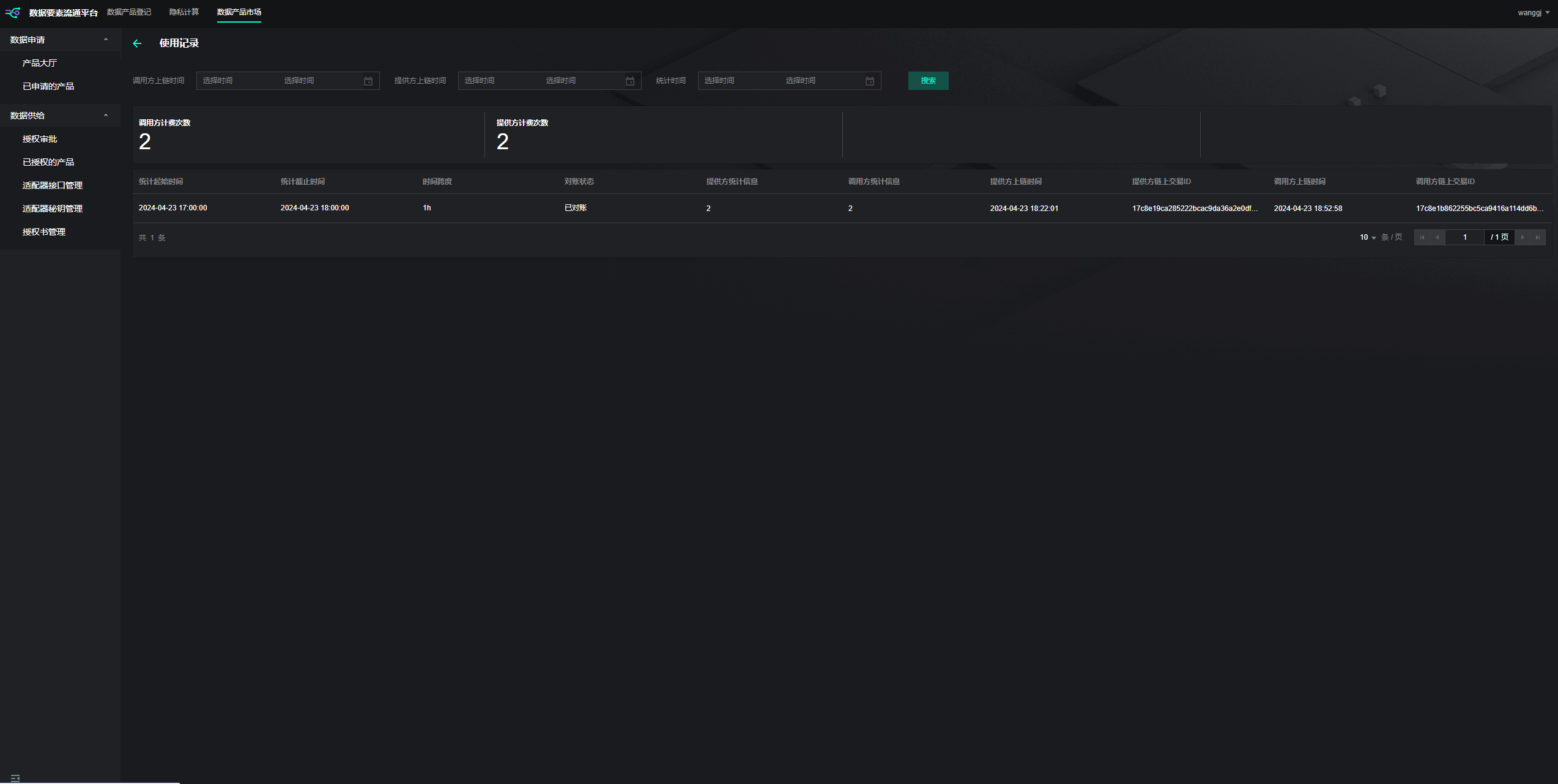Click the back arrow beside 使用记录
1558x784 pixels.
(137, 43)
